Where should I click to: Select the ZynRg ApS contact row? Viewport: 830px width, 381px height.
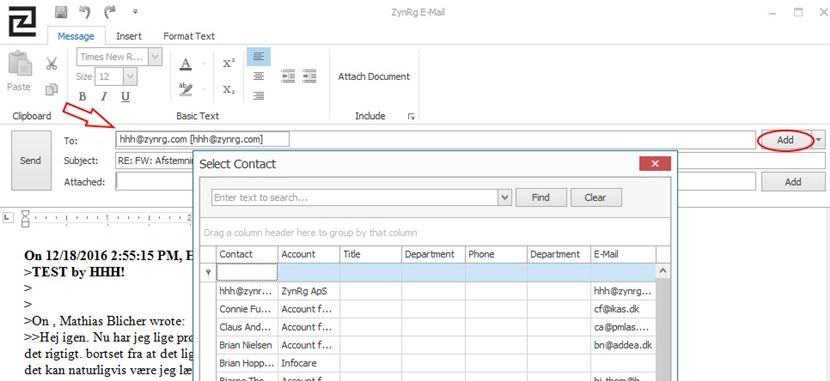(x=428, y=291)
